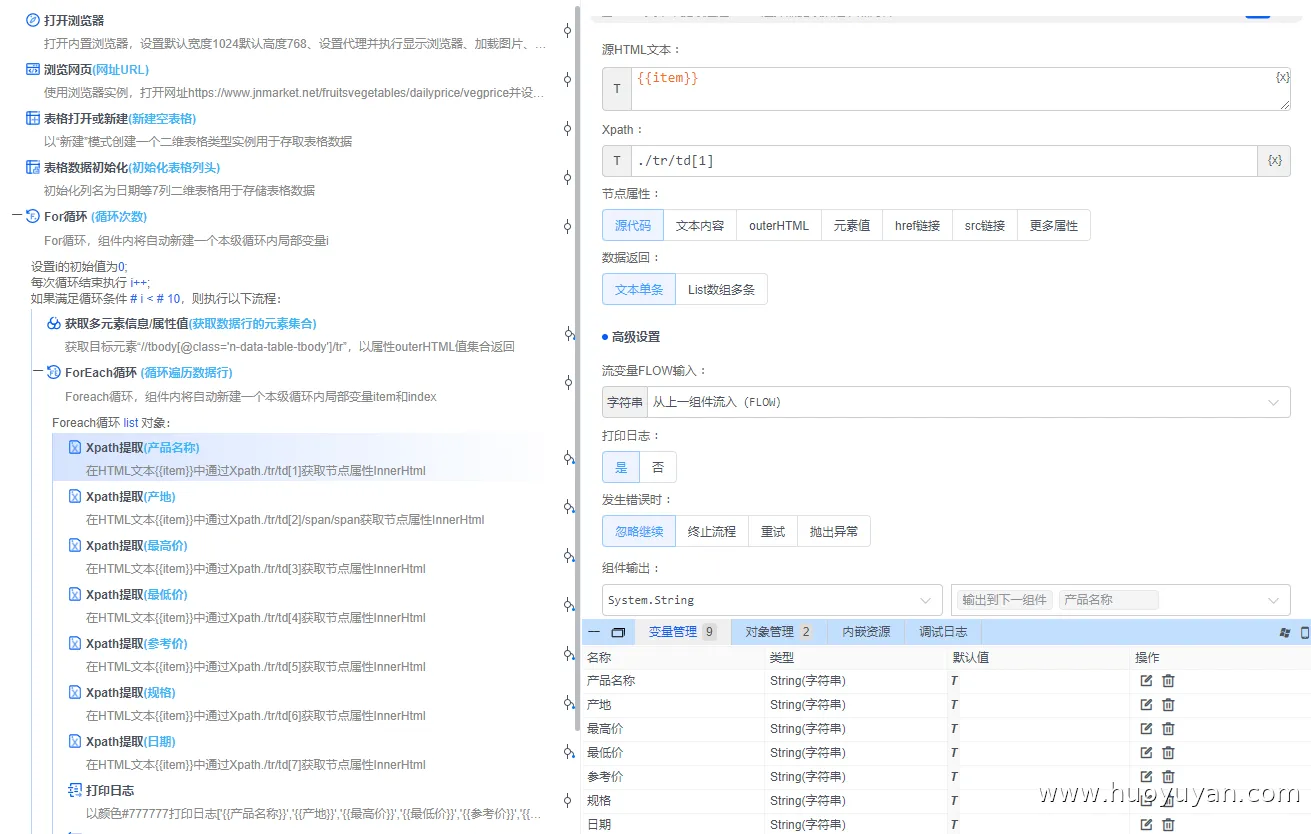1311x834 pixels.
Task: Disable log printing with 否
Action: [x=658, y=467]
